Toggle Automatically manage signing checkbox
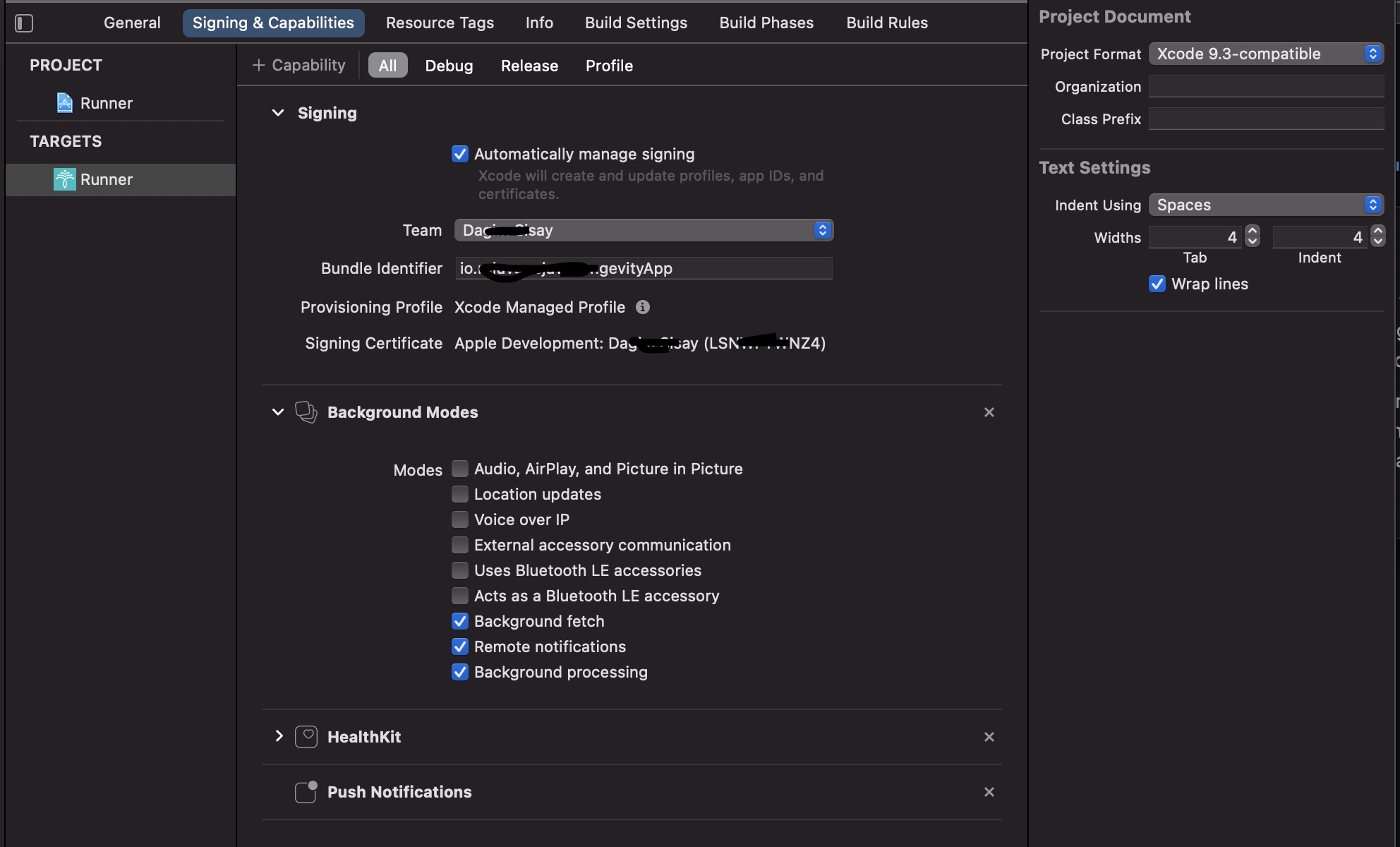1400x847 pixels. point(460,154)
